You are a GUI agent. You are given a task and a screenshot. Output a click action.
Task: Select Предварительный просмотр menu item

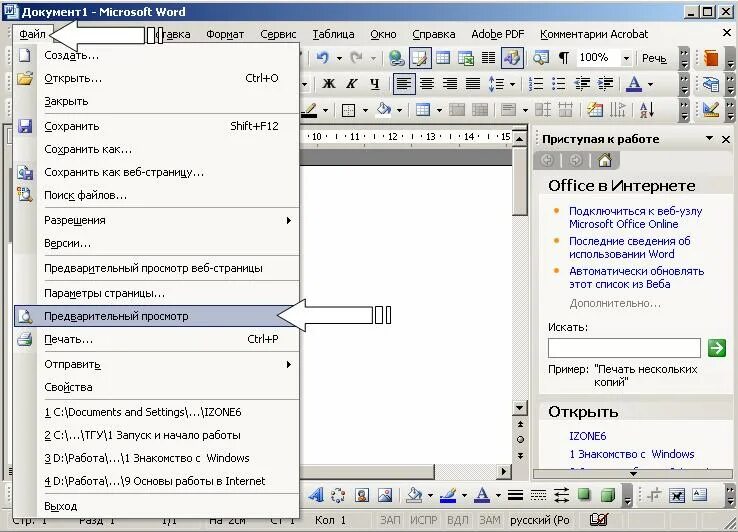click(157, 316)
